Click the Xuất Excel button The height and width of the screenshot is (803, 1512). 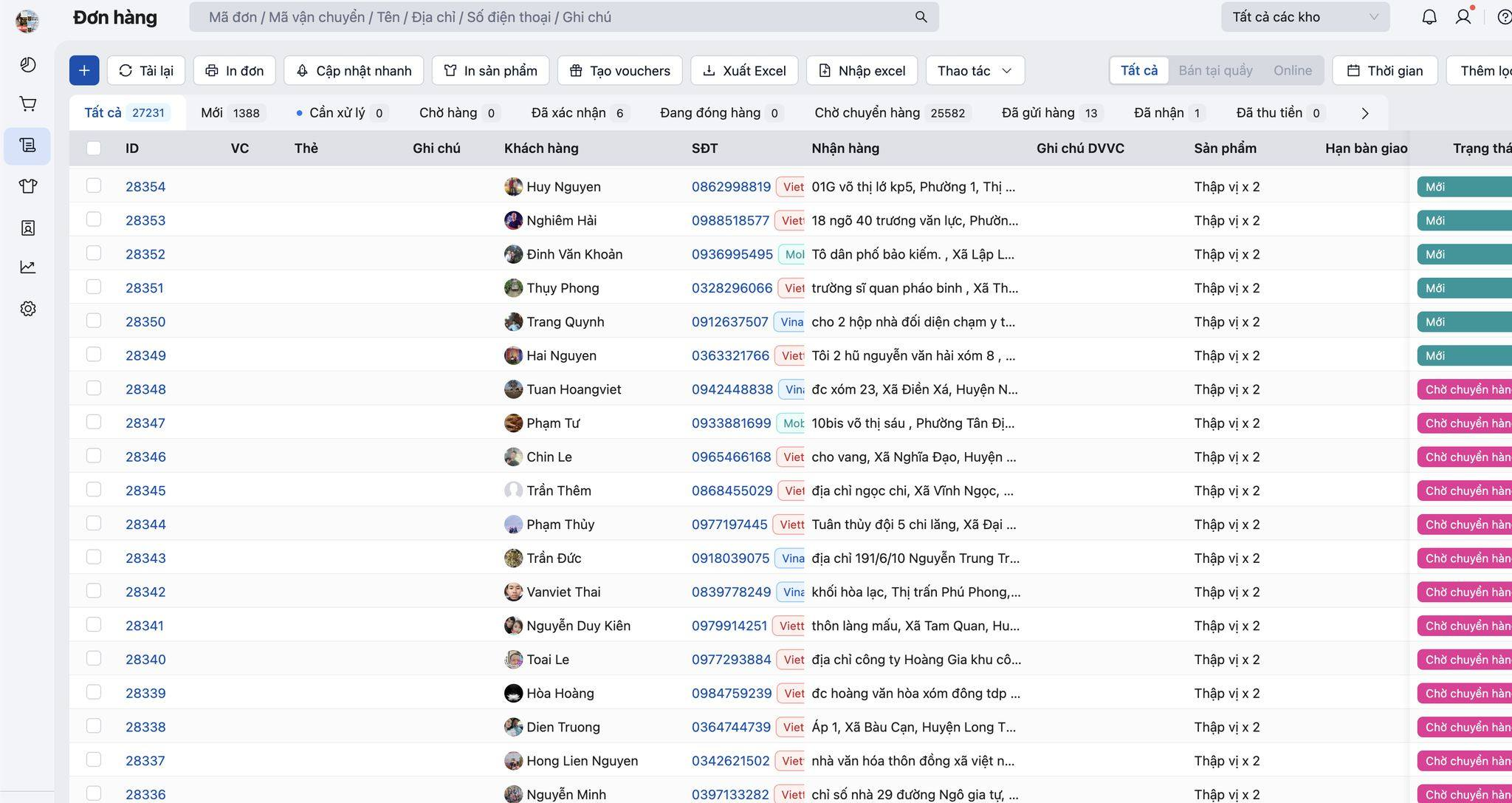tap(744, 70)
